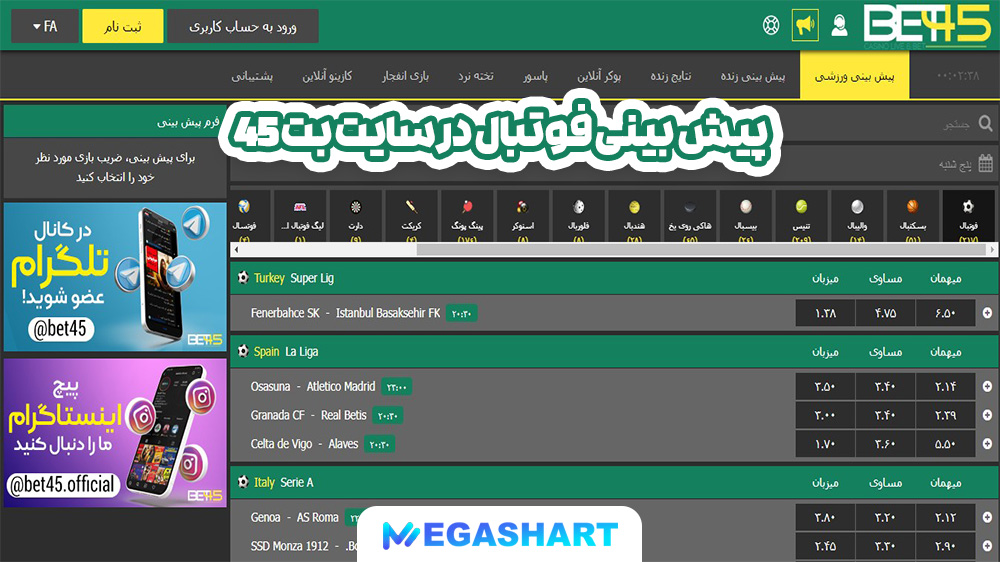Collapse the Spain La Liga league header
1000x562 pixels.
pyautogui.click(x=615, y=351)
